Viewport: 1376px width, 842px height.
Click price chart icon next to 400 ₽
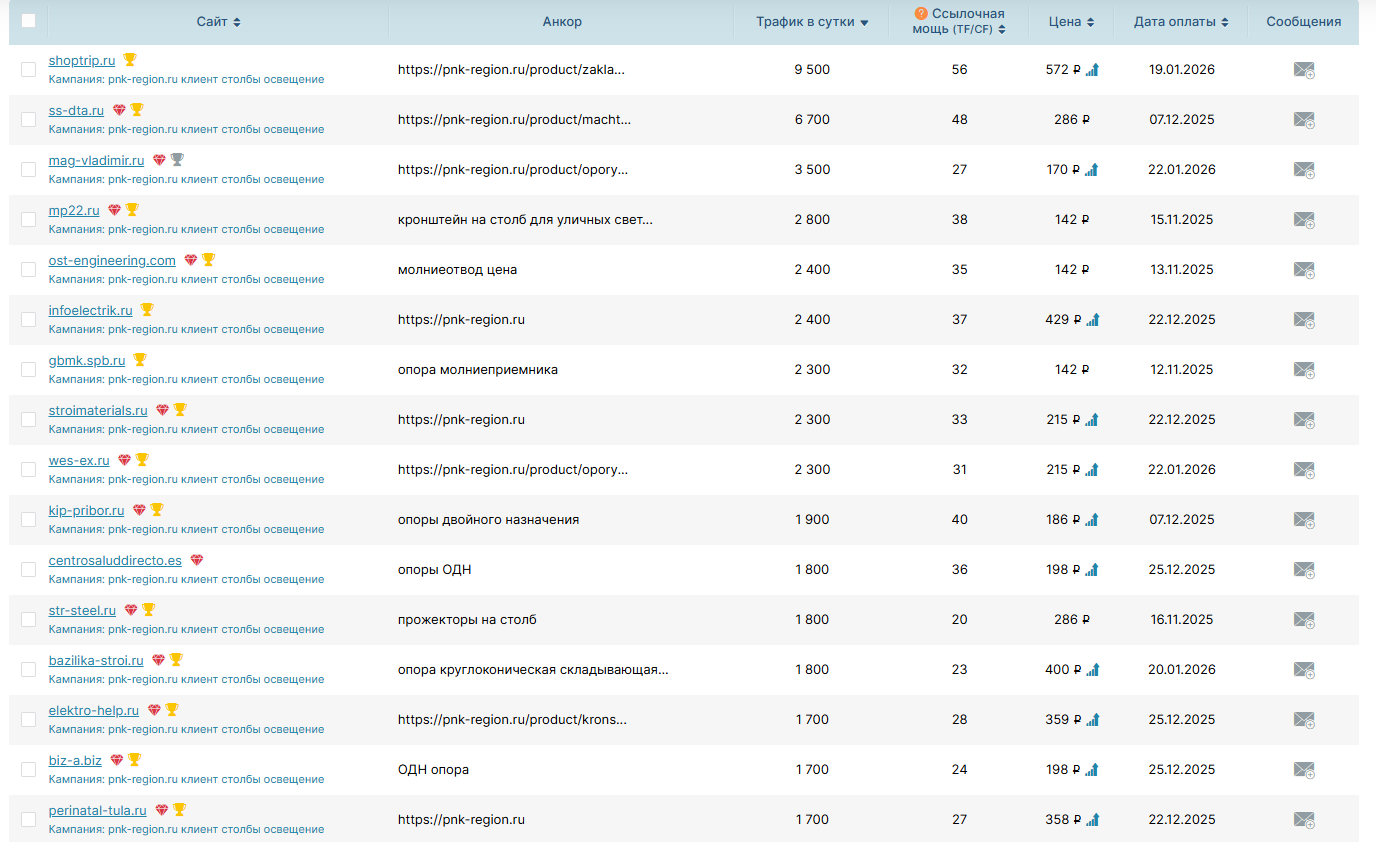1092,670
